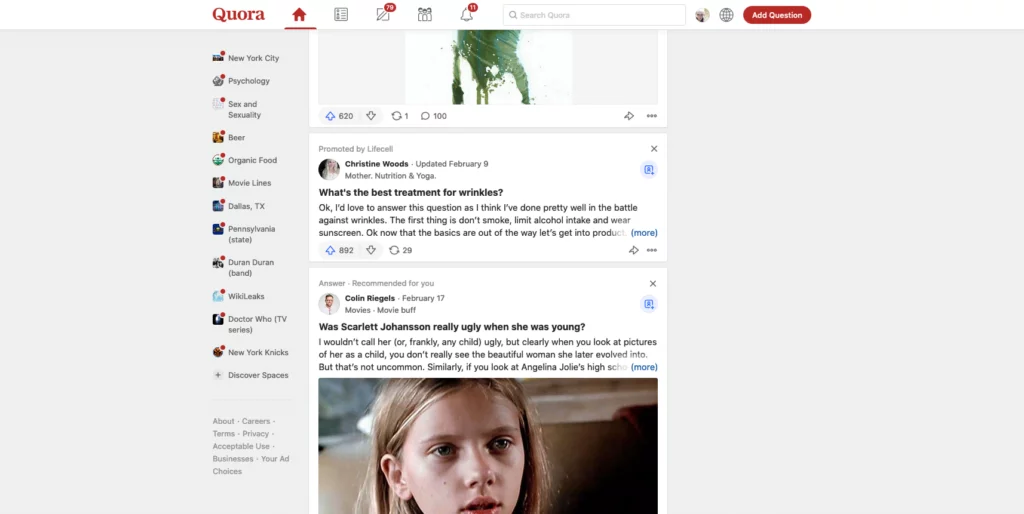Open more options on wrinkles answer
Image resolution: width=1024 pixels, height=514 pixels.
[x=652, y=250]
